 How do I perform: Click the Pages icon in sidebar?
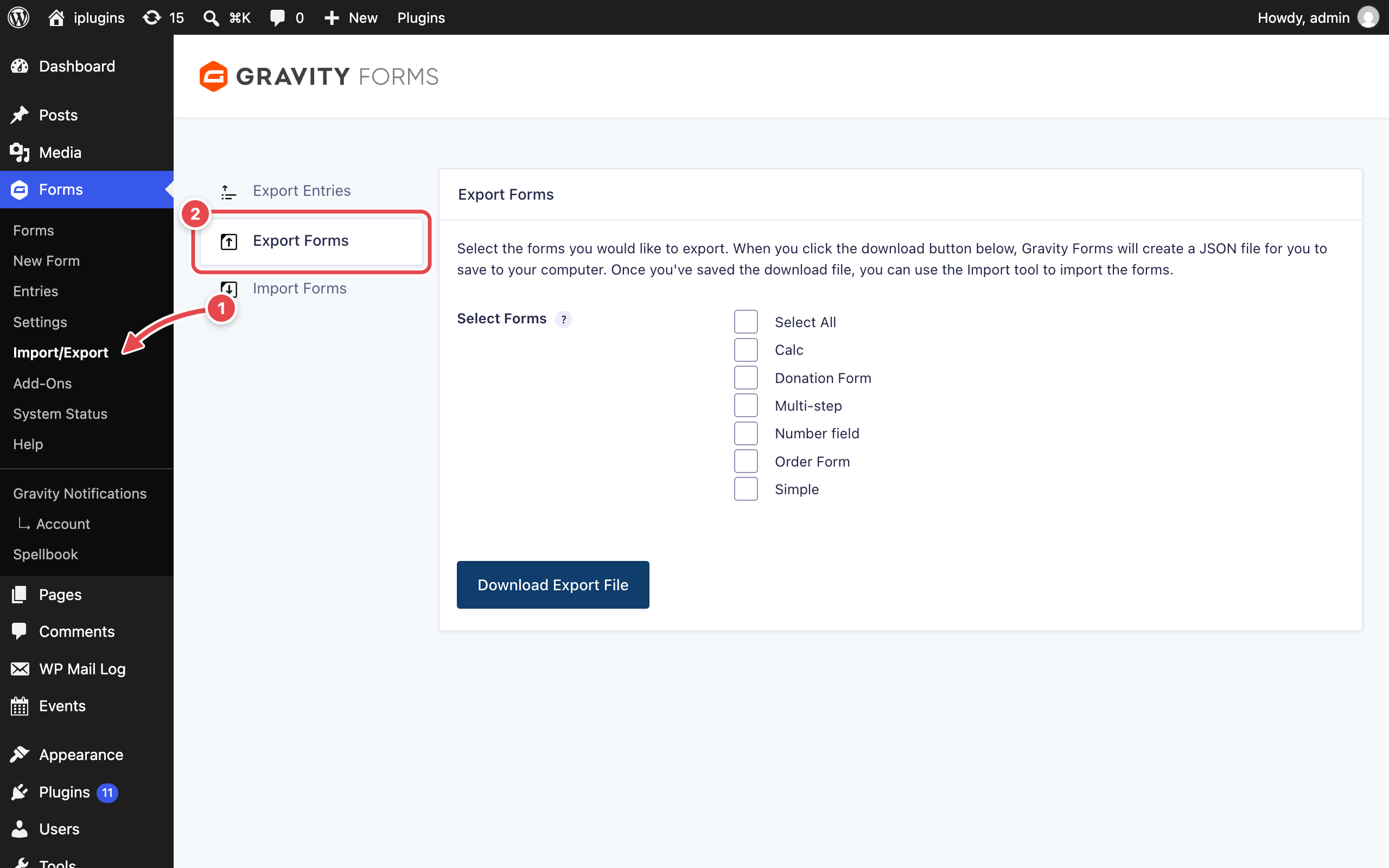[20, 594]
